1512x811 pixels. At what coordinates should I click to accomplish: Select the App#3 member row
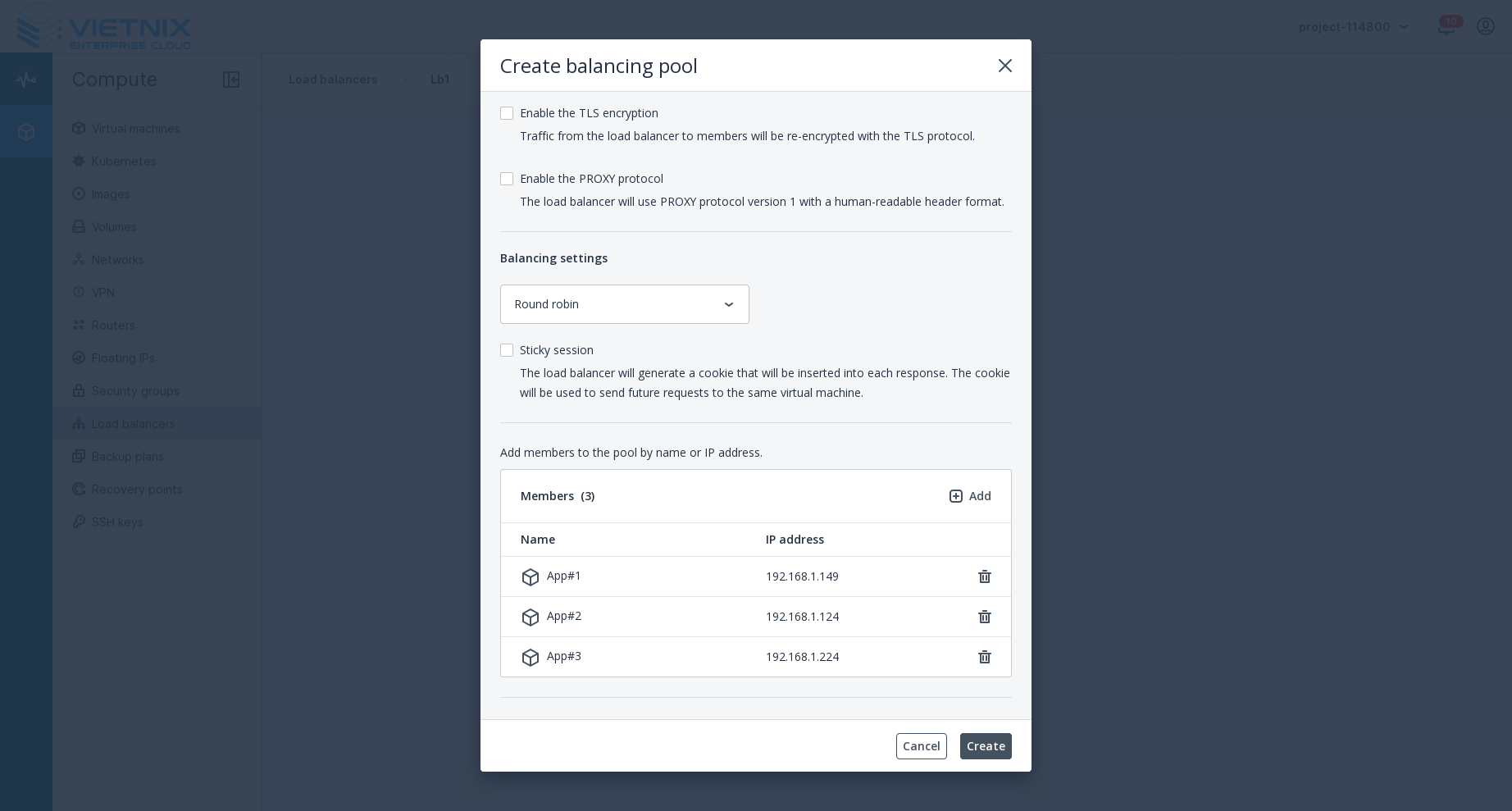pyautogui.click(x=656, y=657)
